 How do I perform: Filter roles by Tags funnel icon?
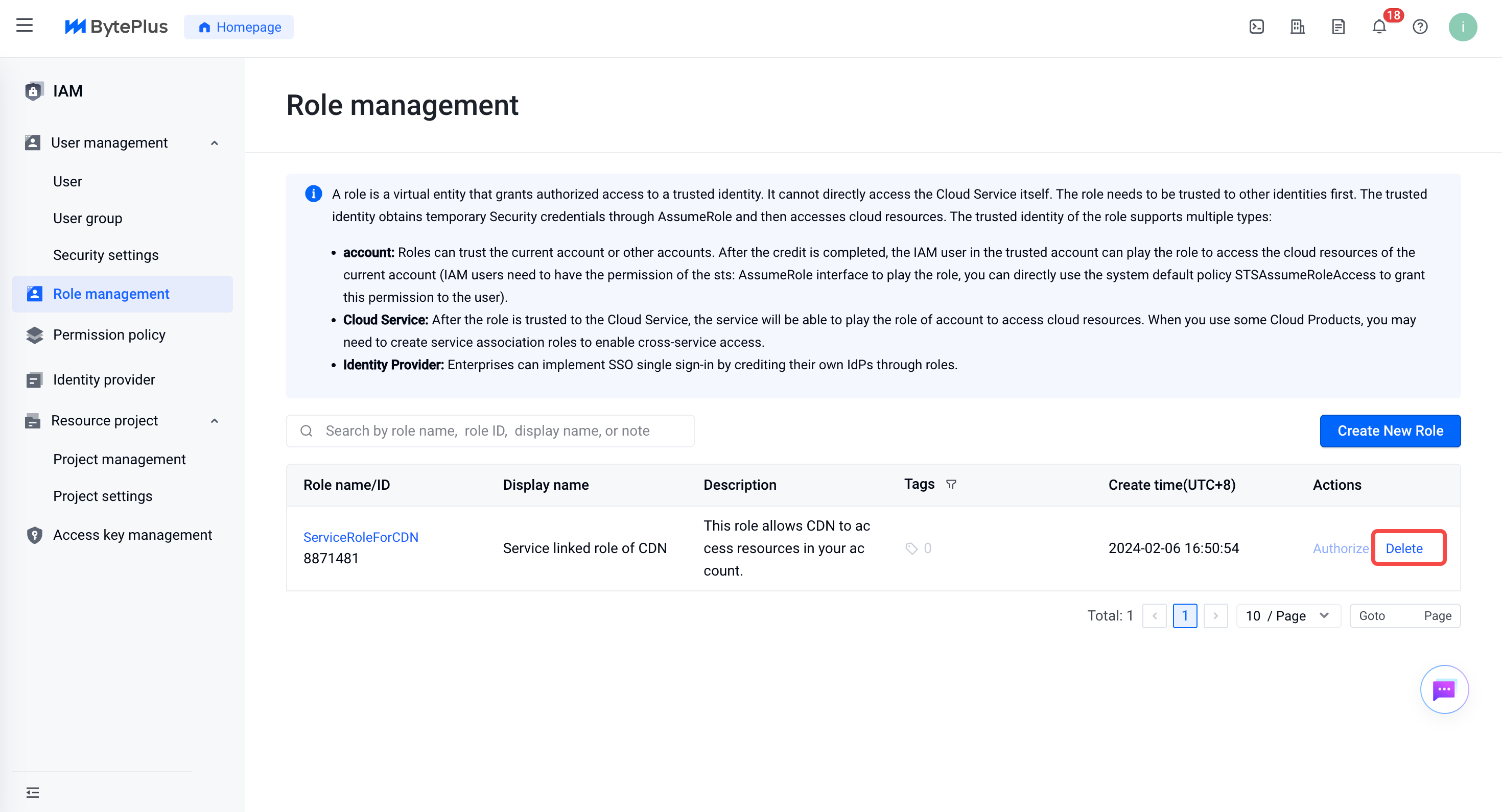coord(951,485)
